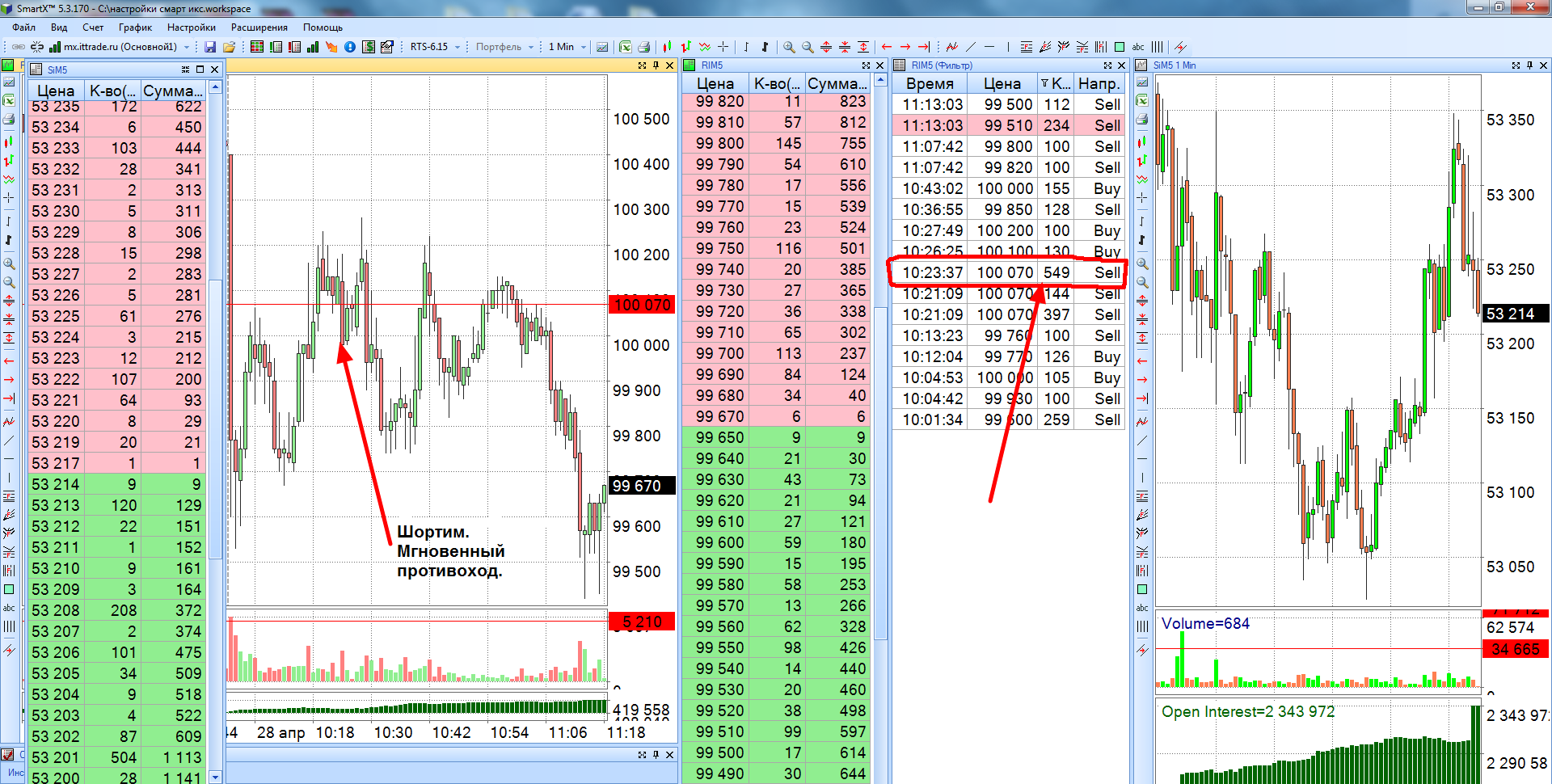Click the Сумма... column header in the SiM5 order book
Image resolution: width=1552 pixels, height=784 pixels.
(x=173, y=91)
